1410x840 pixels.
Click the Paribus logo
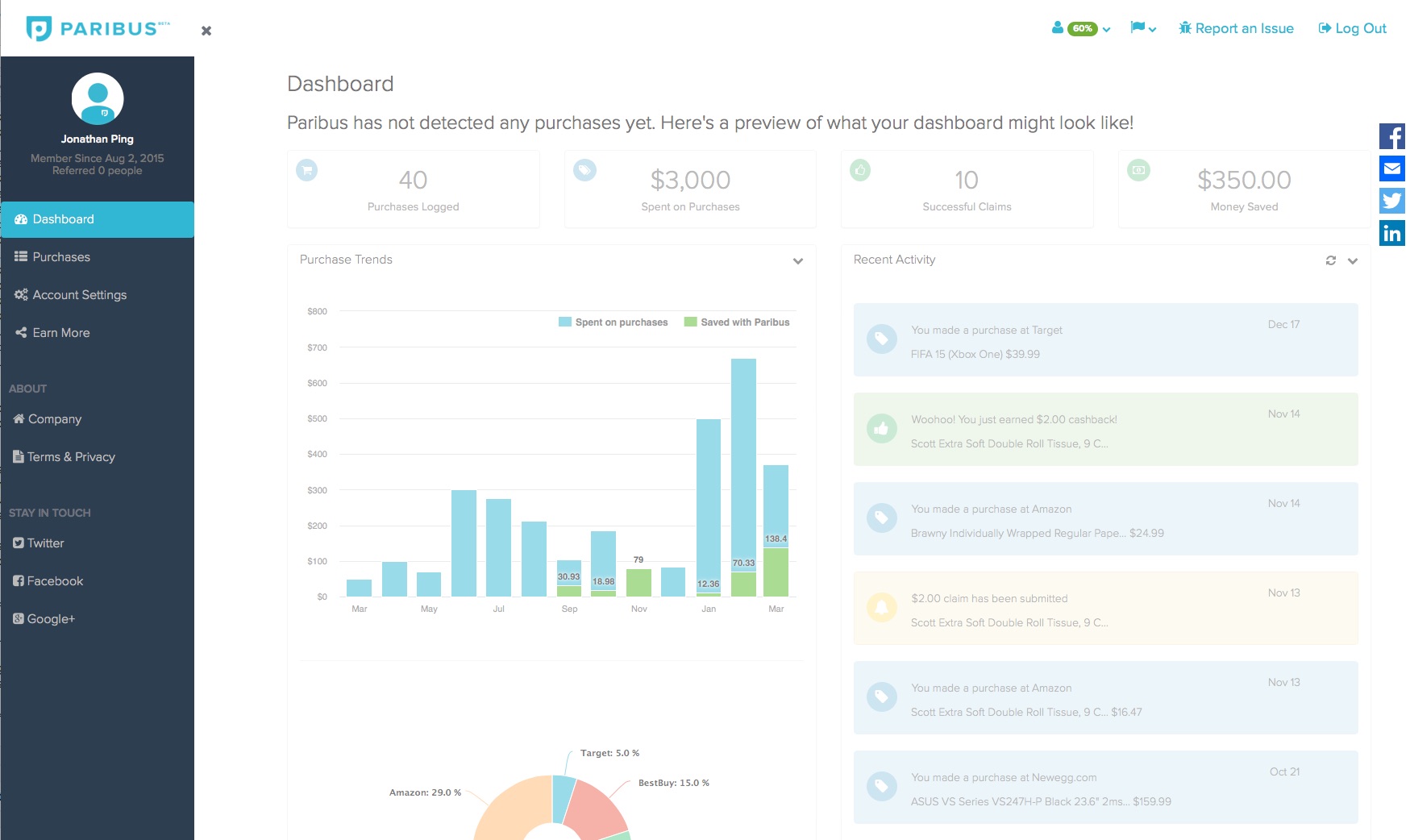98,28
